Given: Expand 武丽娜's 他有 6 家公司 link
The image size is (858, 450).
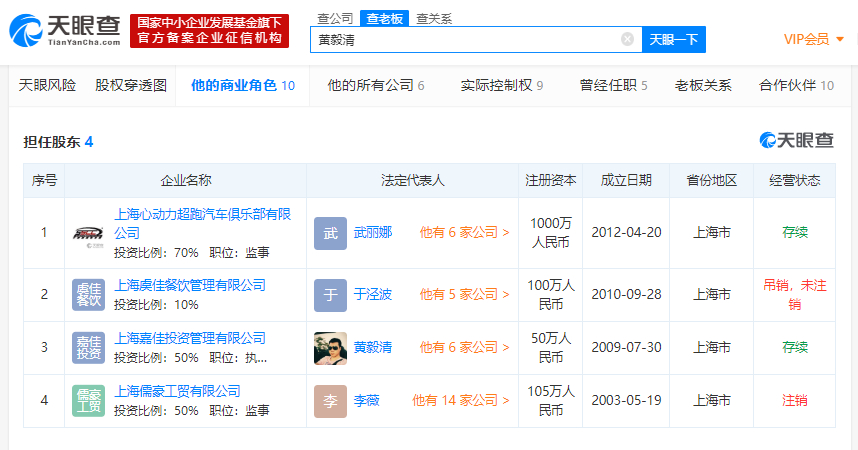Looking at the screenshot, I should [x=464, y=233].
